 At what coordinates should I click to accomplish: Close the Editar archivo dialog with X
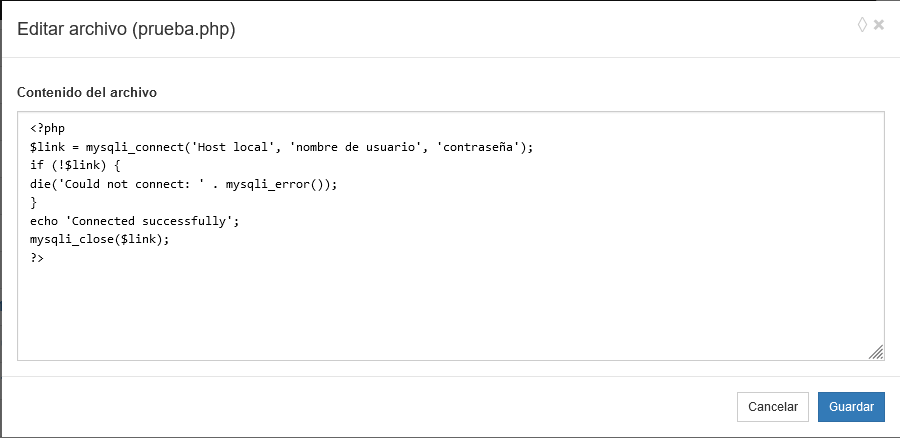(x=879, y=25)
